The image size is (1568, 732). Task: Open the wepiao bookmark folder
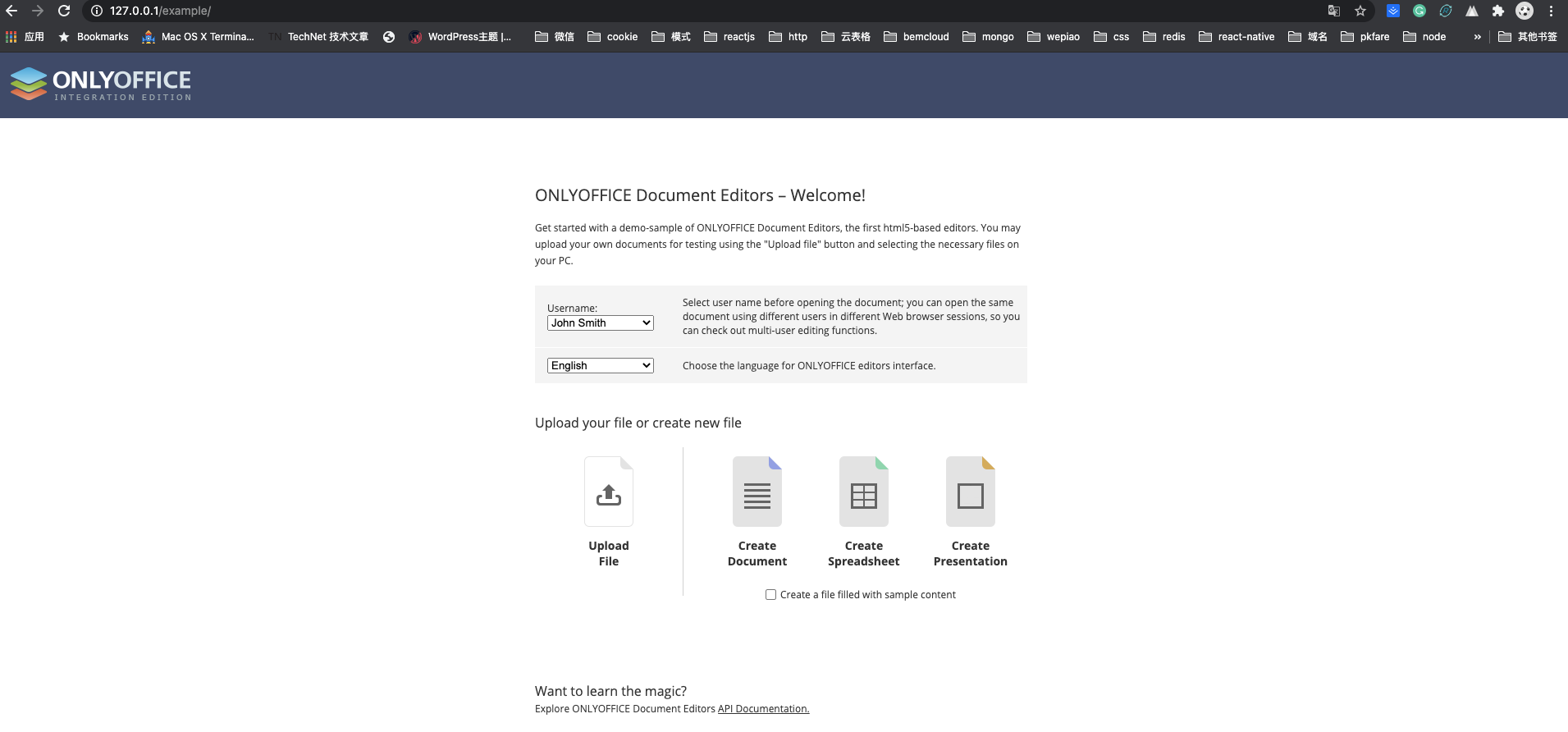coord(1054,37)
